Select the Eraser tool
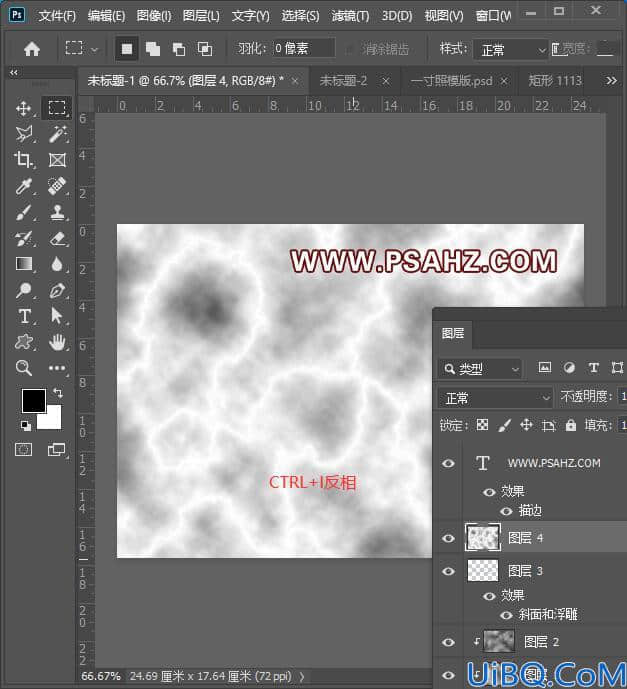The width and height of the screenshot is (627, 689). tap(57, 239)
